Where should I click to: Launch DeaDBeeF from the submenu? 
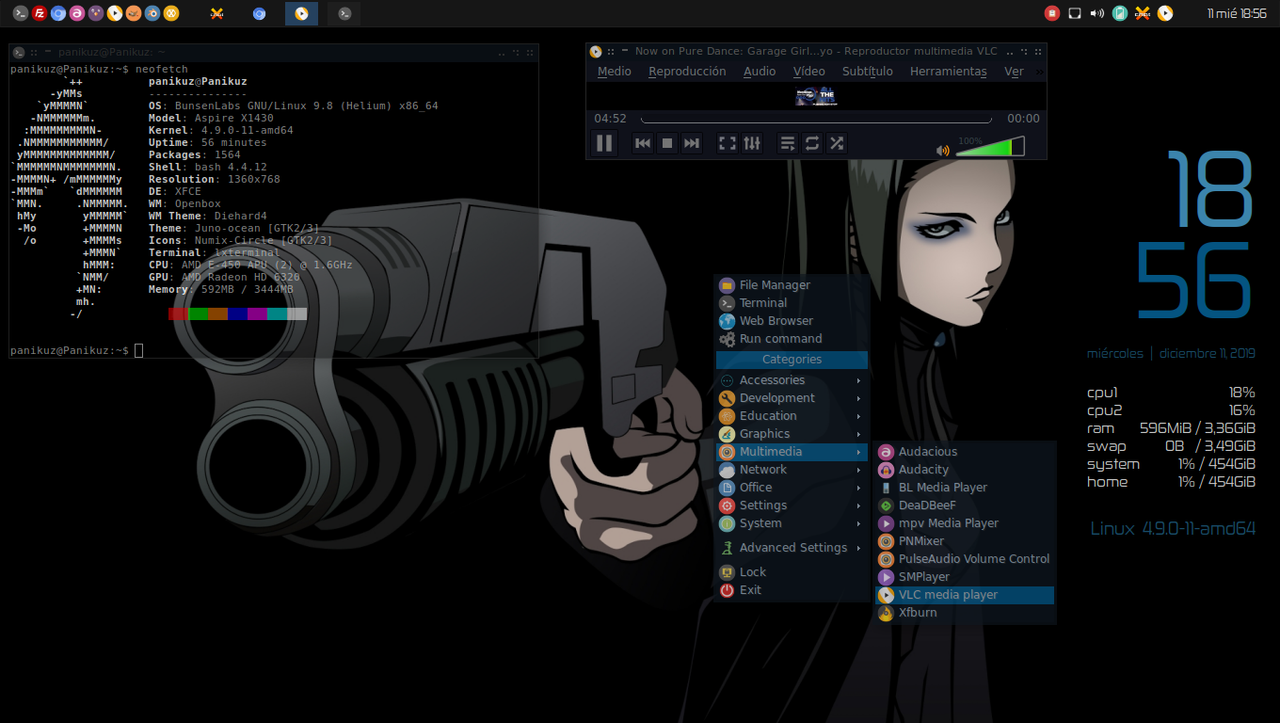pos(964,506)
